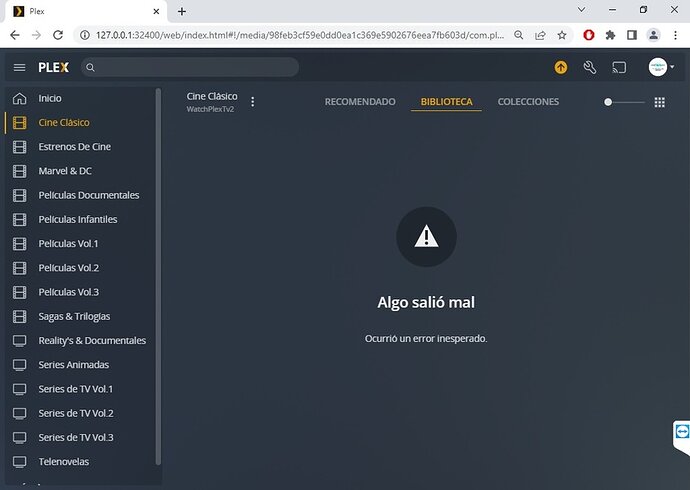Click the Series de TV Vol.3 TV icon
The height and width of the screenshot is (490, 690).
pyautogui.click(x=19, y=437)
